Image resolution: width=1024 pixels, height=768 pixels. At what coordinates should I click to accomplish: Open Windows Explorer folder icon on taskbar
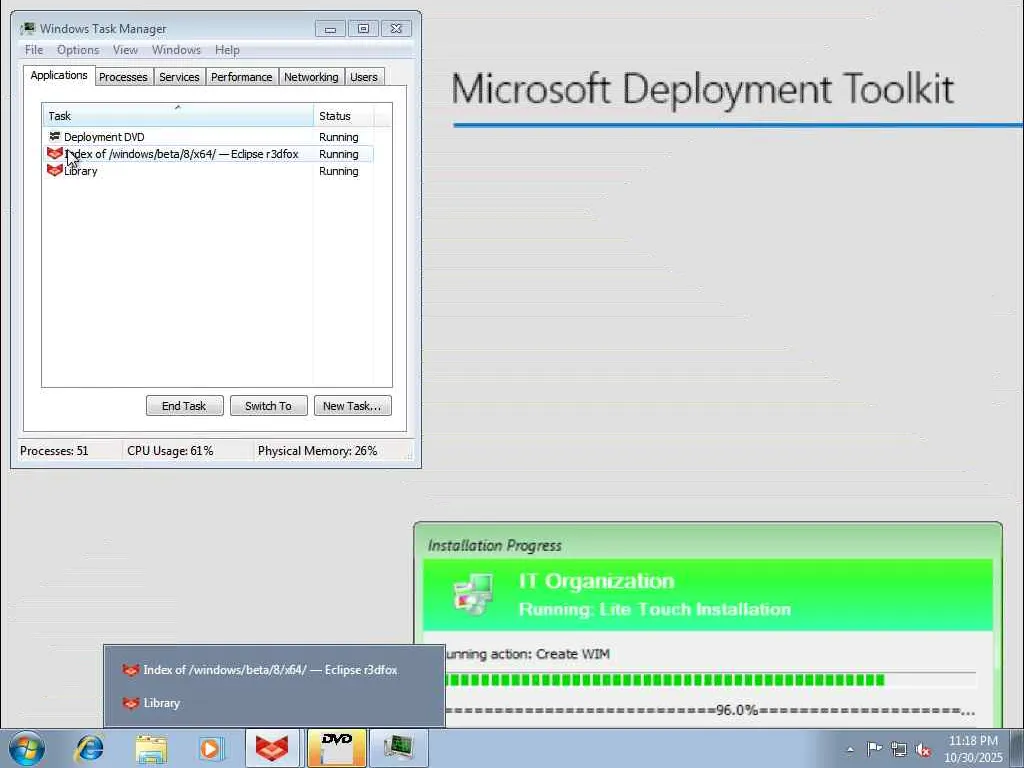152,748
